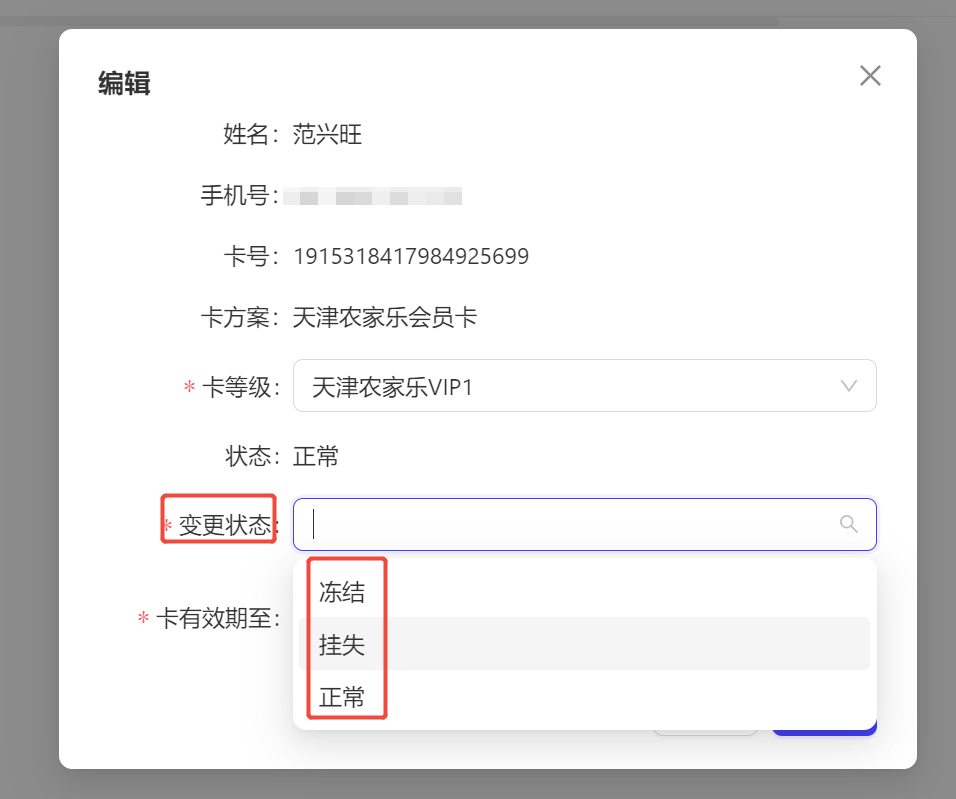
Task: Choose 挂失 in the dropdown list
Action: tap(342, 645)
